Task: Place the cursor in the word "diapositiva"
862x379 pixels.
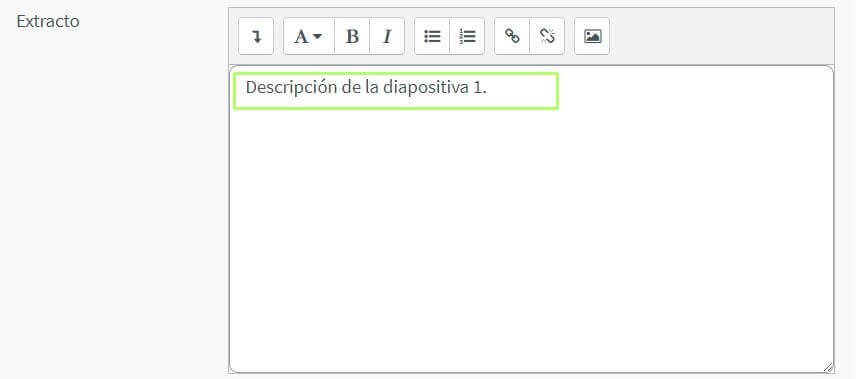Action: coord(427,88)
